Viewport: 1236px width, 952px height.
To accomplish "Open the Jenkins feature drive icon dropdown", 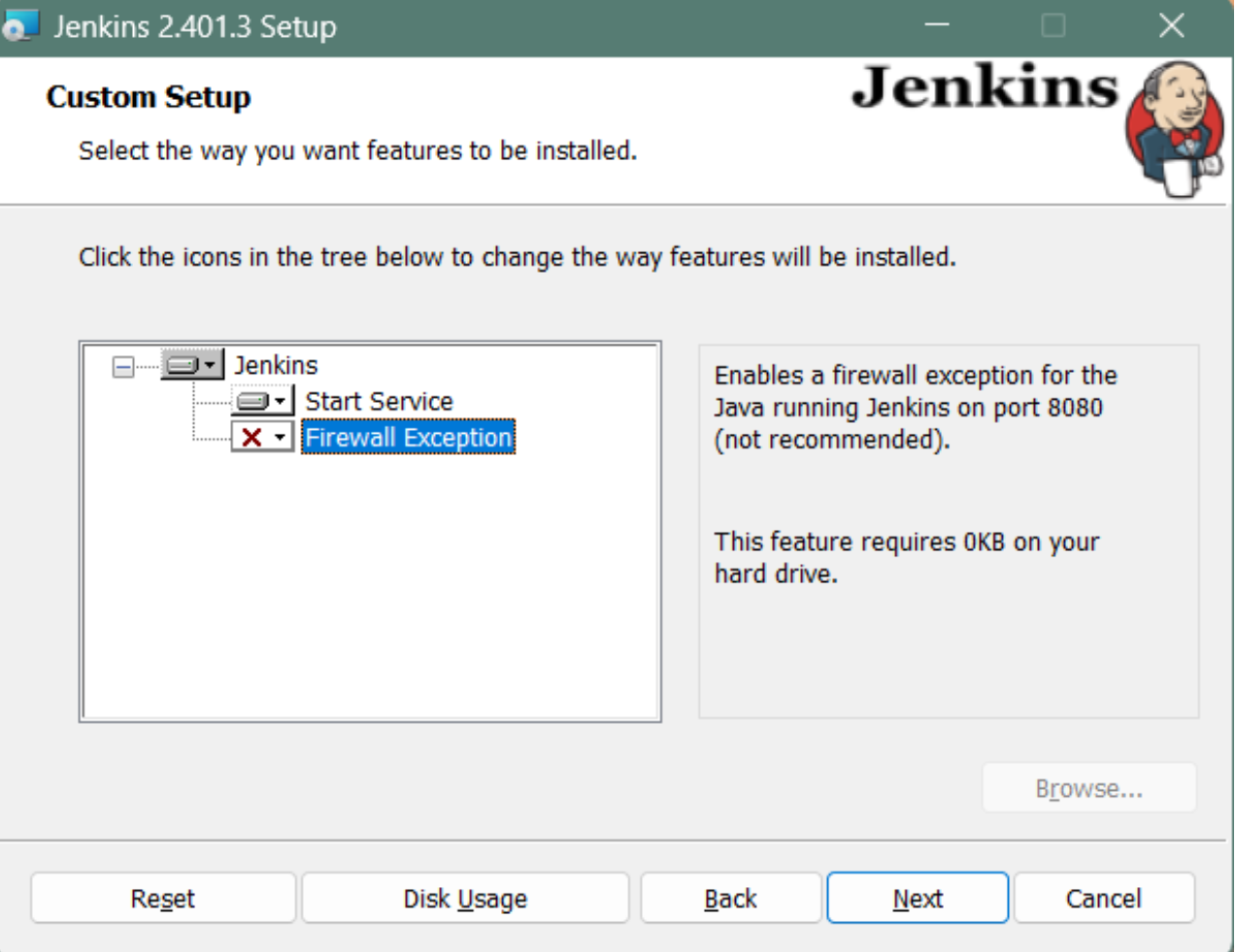I will pos(192,365).
